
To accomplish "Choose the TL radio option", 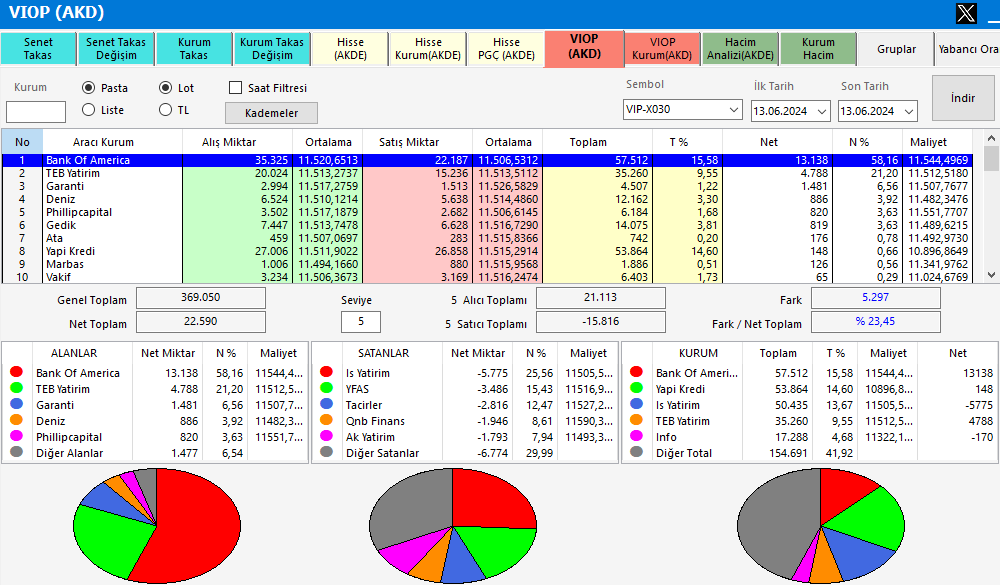I will [165, 110].
